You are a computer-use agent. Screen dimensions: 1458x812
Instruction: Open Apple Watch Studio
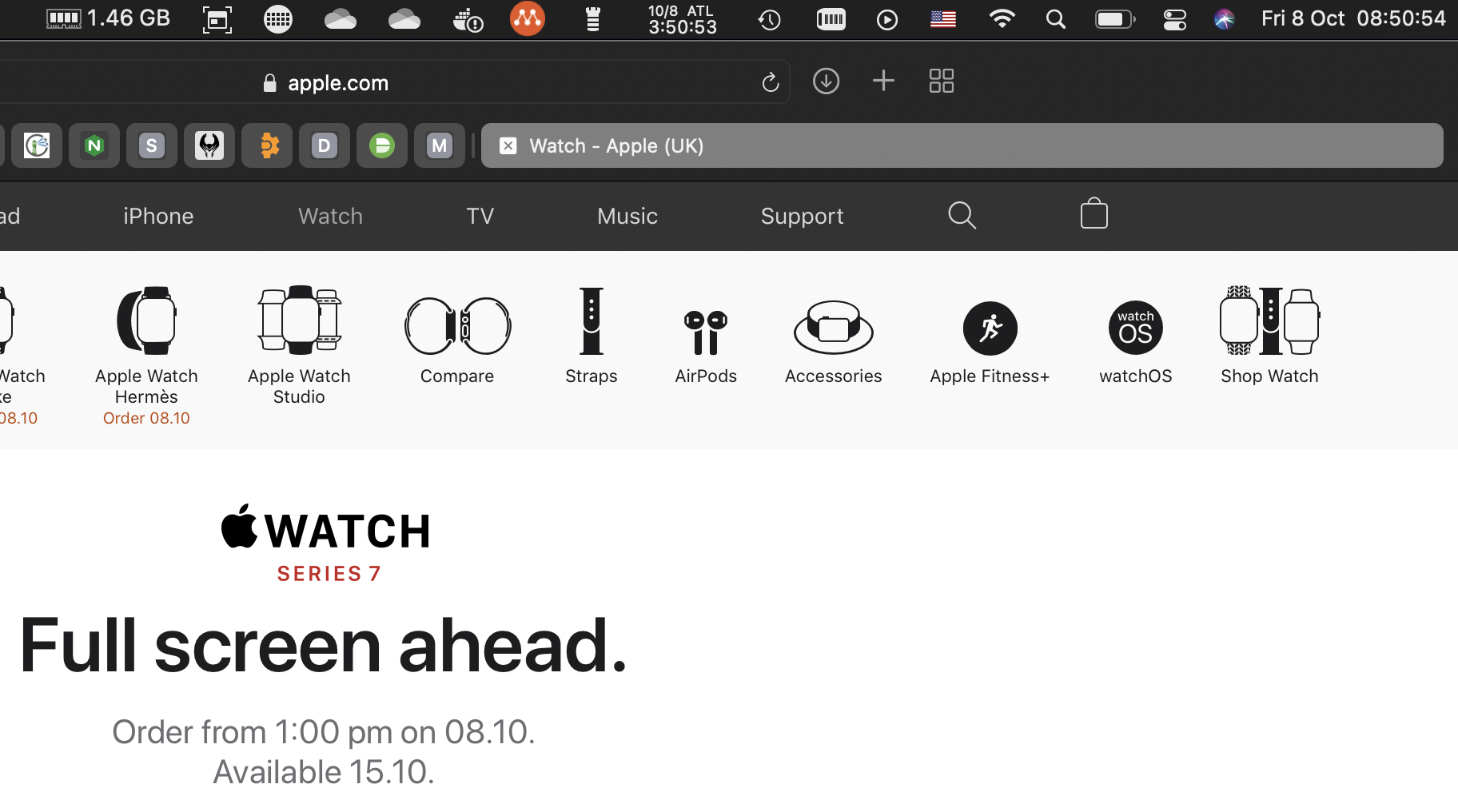299,346
